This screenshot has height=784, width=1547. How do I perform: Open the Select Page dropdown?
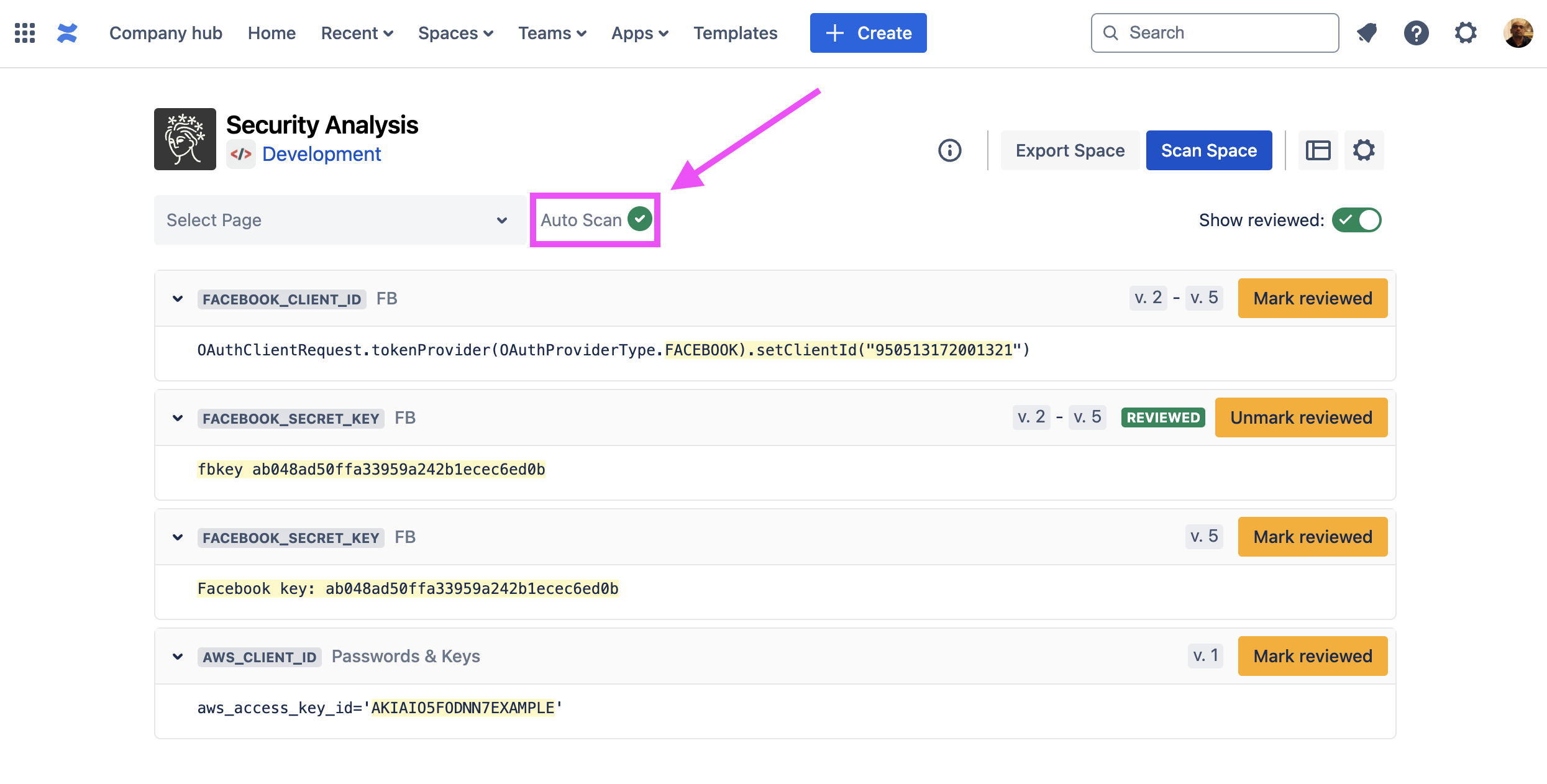click(340, 220)
